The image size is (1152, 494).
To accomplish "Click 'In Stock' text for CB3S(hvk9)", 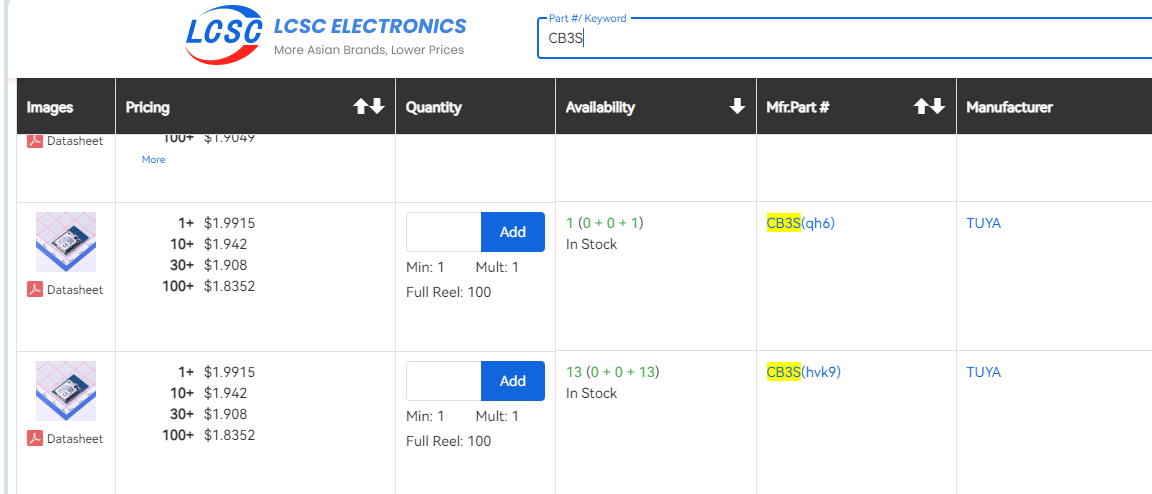I will point(591,393).
